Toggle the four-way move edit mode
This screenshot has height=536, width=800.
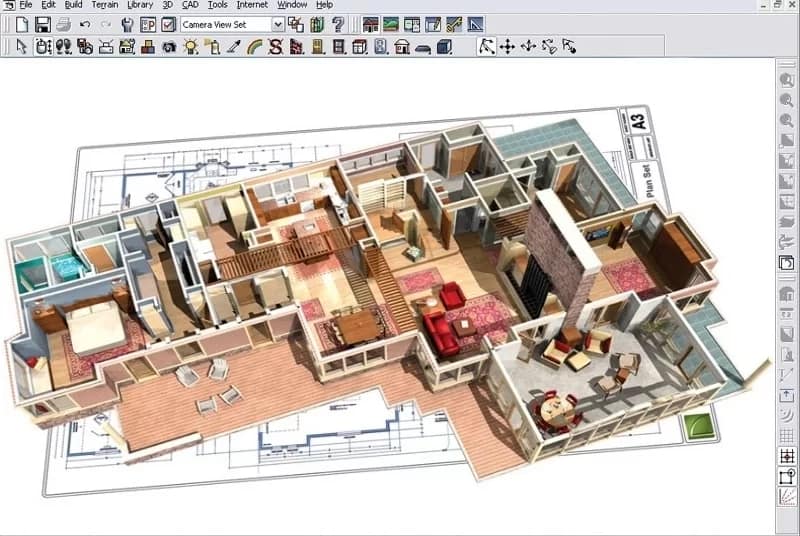507,46
